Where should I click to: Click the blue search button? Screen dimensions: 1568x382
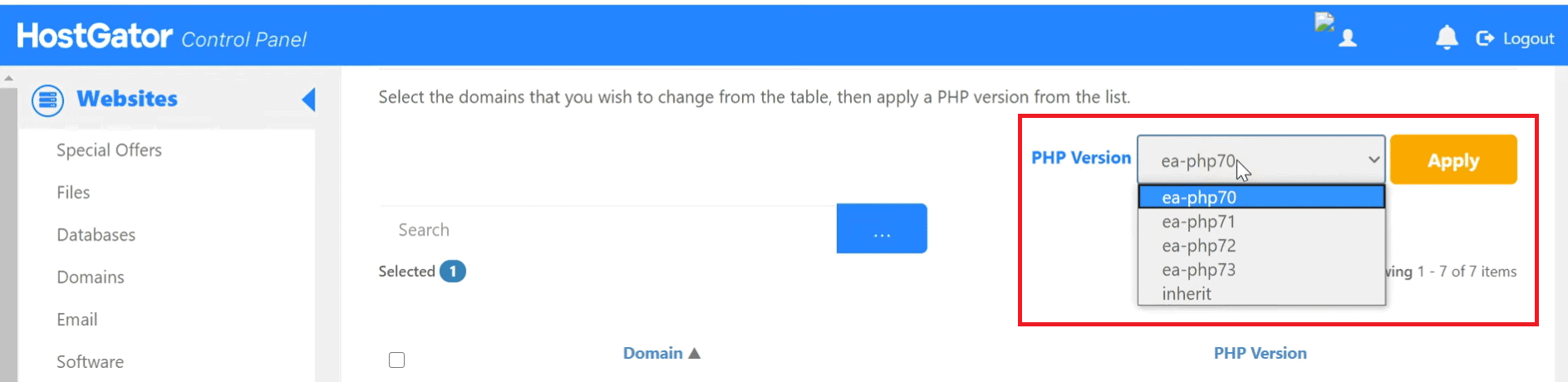(882, 229)
